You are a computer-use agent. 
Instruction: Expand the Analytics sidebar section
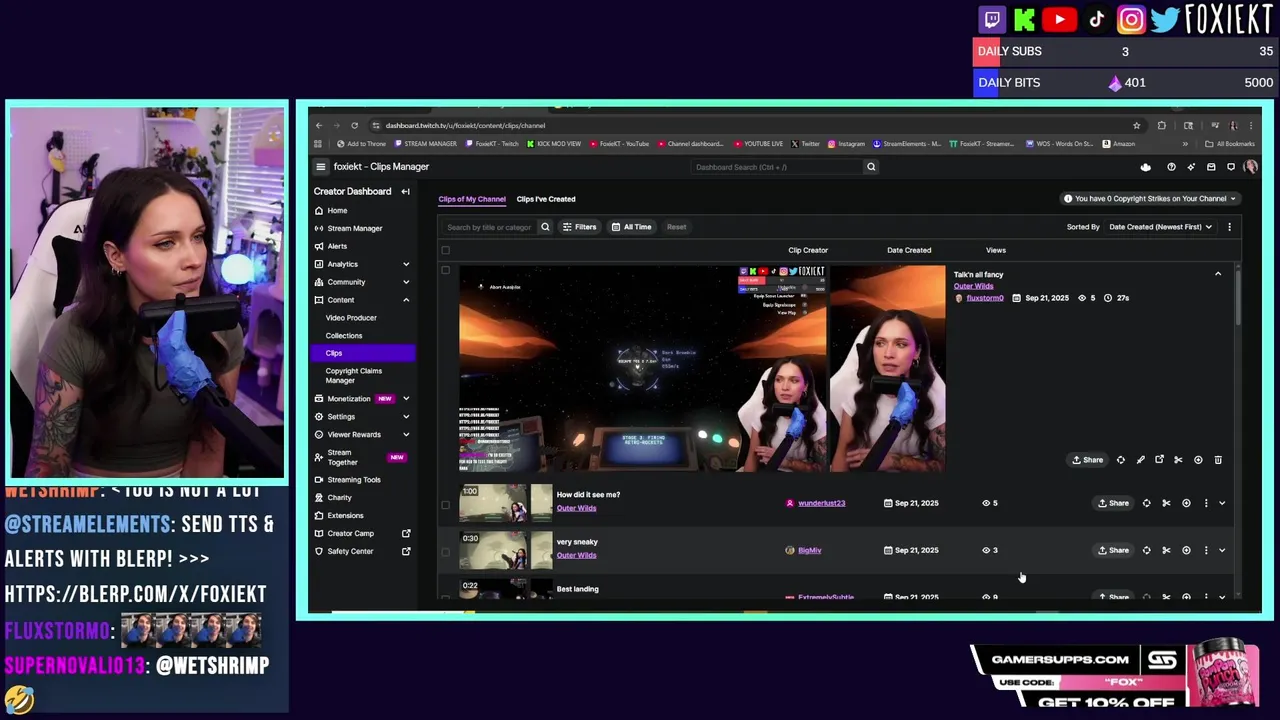[x=406, y=264]
